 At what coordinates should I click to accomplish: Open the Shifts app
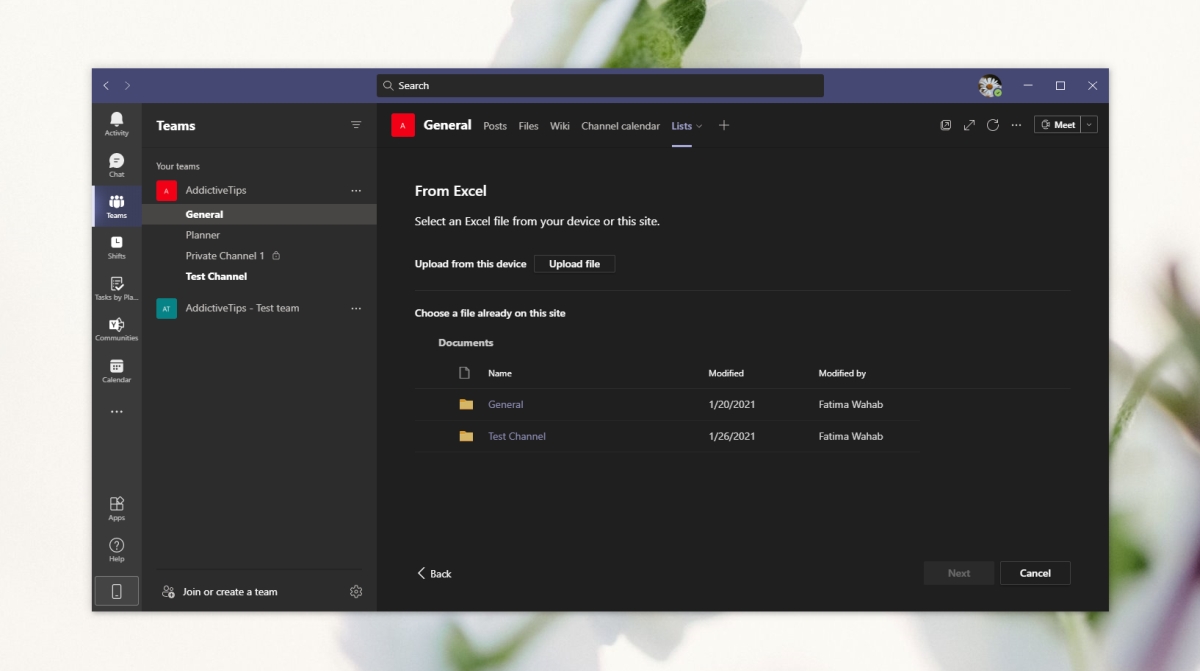pyautogui.click(x=117, y=247)
